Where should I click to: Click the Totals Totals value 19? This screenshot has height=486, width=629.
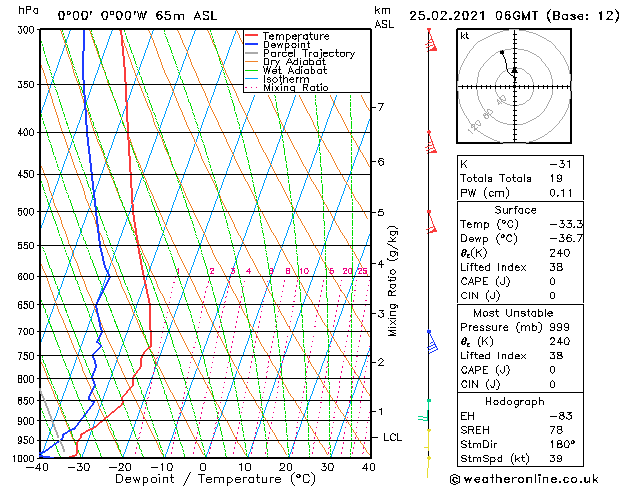[556, 178]
